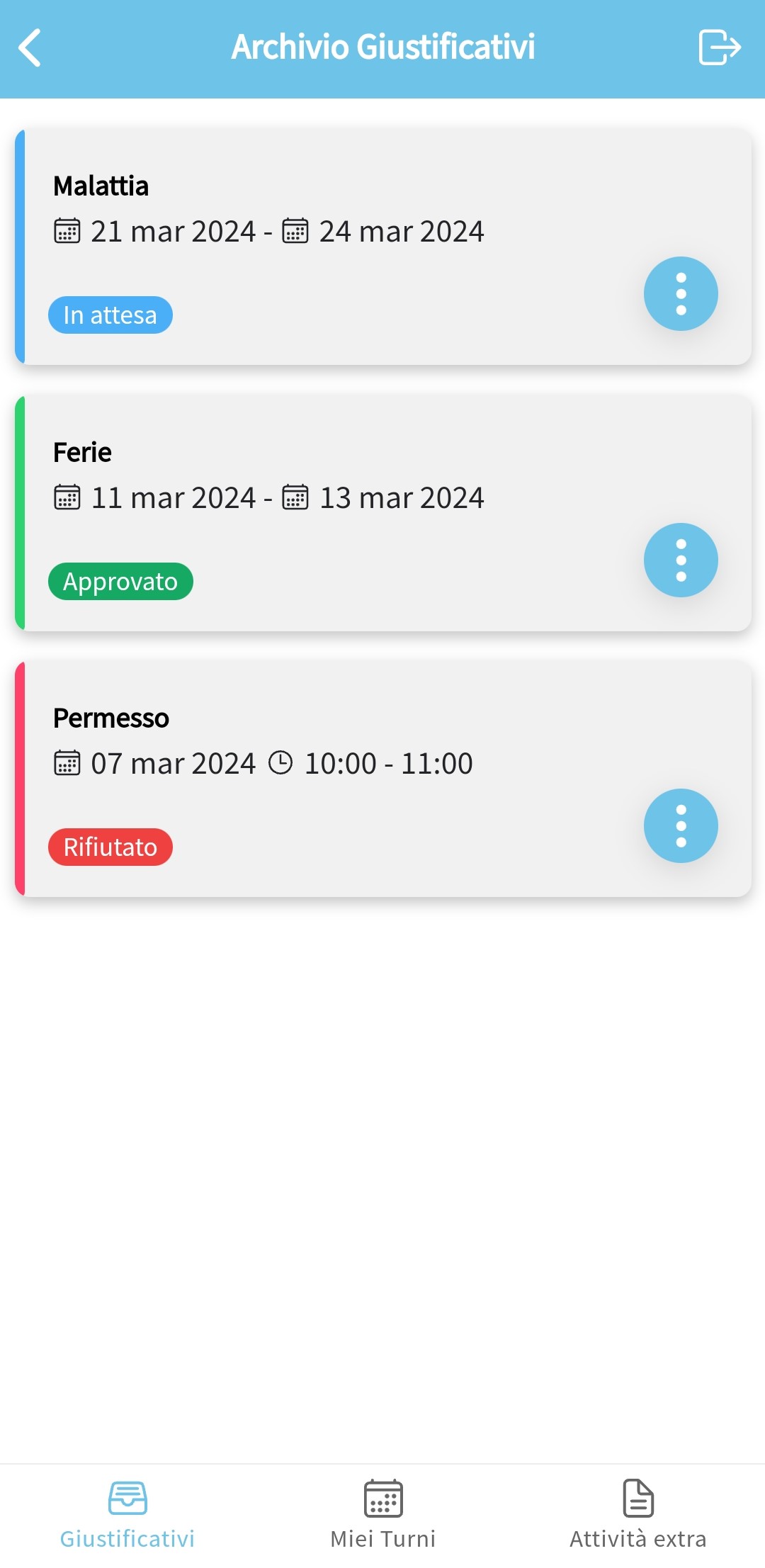Click the Rifiutato status badge
765x1568 pixels.
pyautogui.click(x=110, y=847)
